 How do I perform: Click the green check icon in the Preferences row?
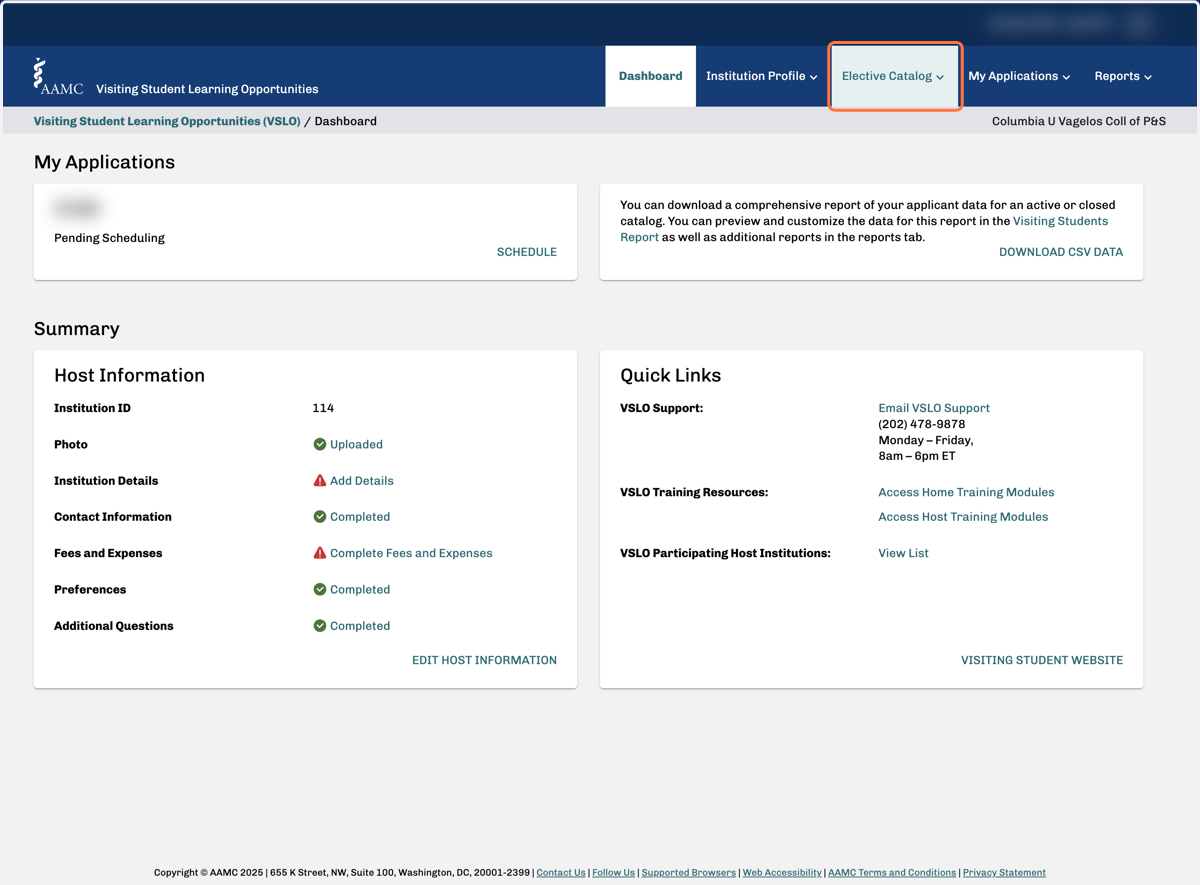(x=320, y=590)
